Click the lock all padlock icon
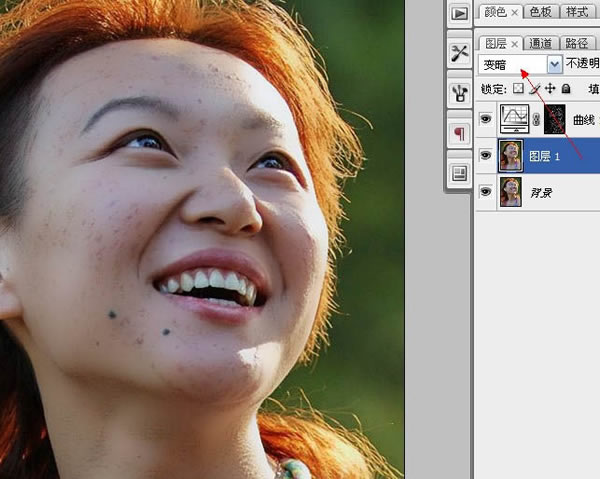 [566, 89]
